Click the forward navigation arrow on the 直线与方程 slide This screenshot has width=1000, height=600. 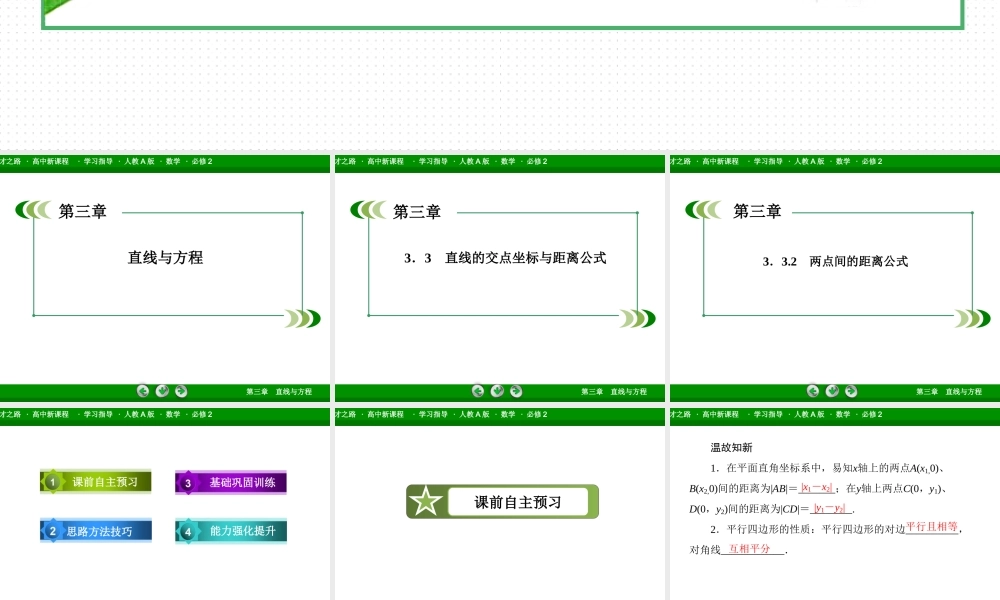pos(183,391)
